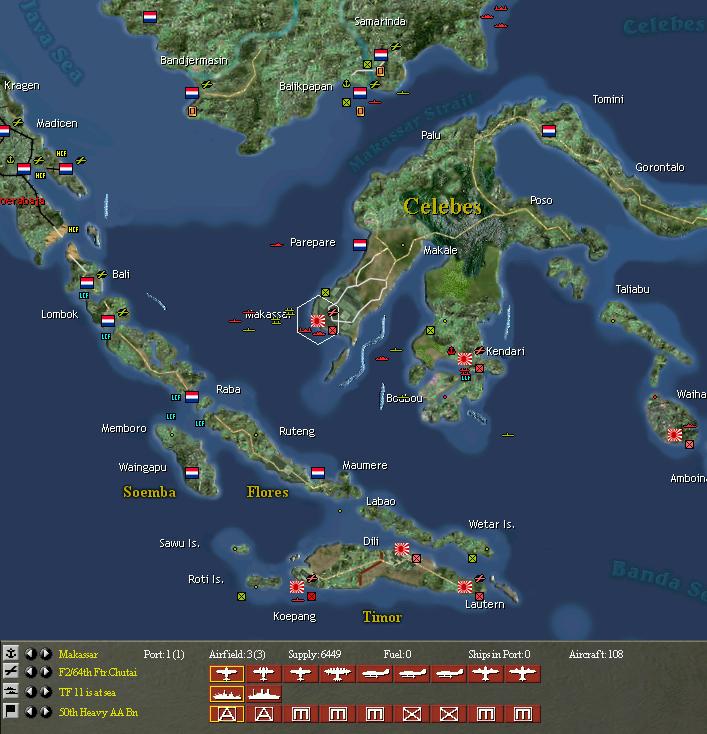Click the Japanese flag at Kendari
Viewport: 707px width, 734px height.
pos(464,359)
